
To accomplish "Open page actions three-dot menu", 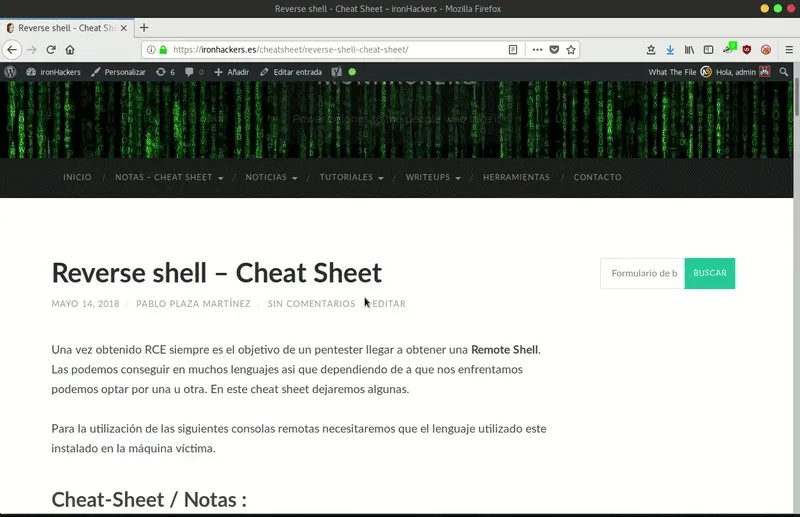I will [537, 49].
